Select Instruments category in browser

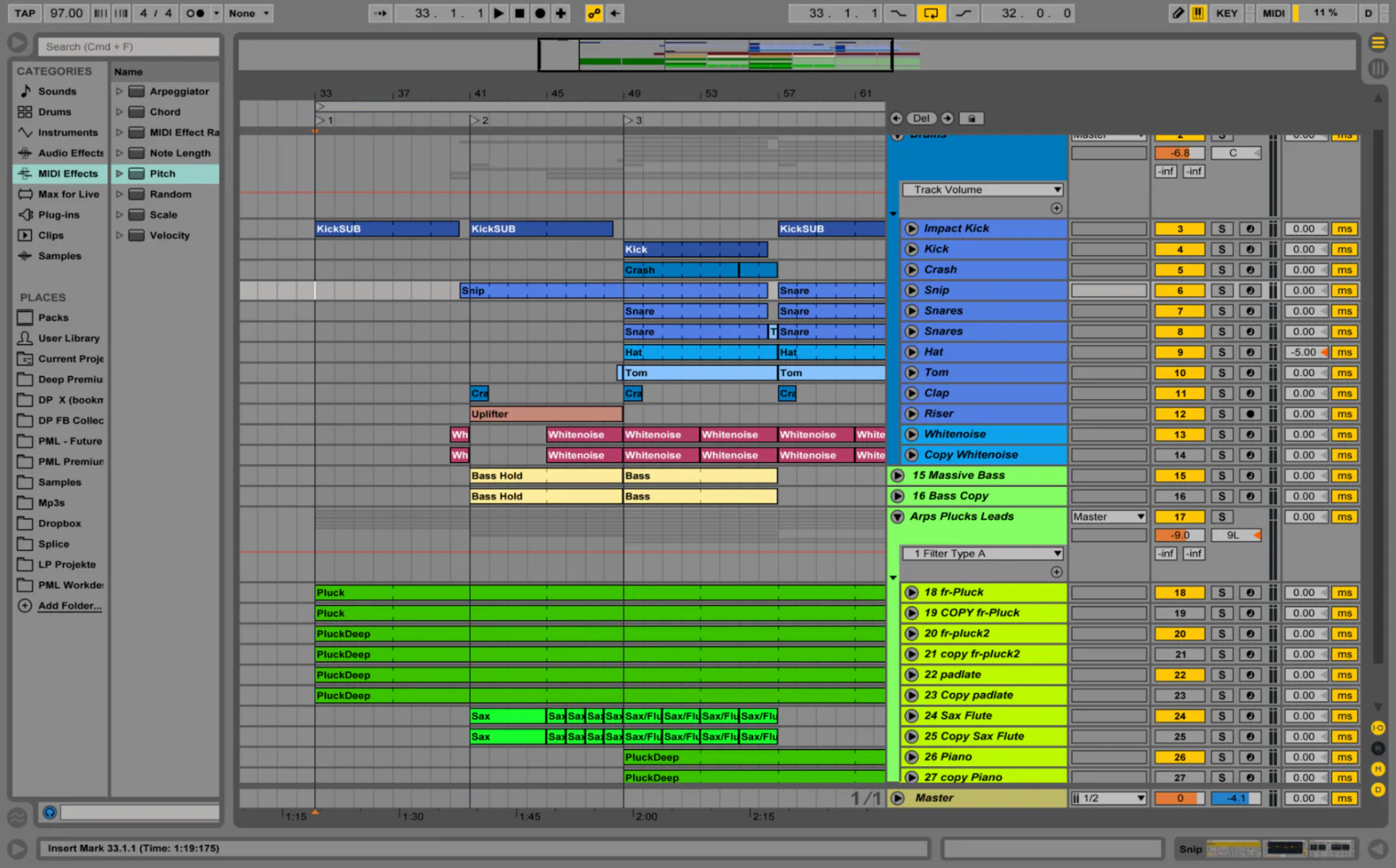(67, 132)
